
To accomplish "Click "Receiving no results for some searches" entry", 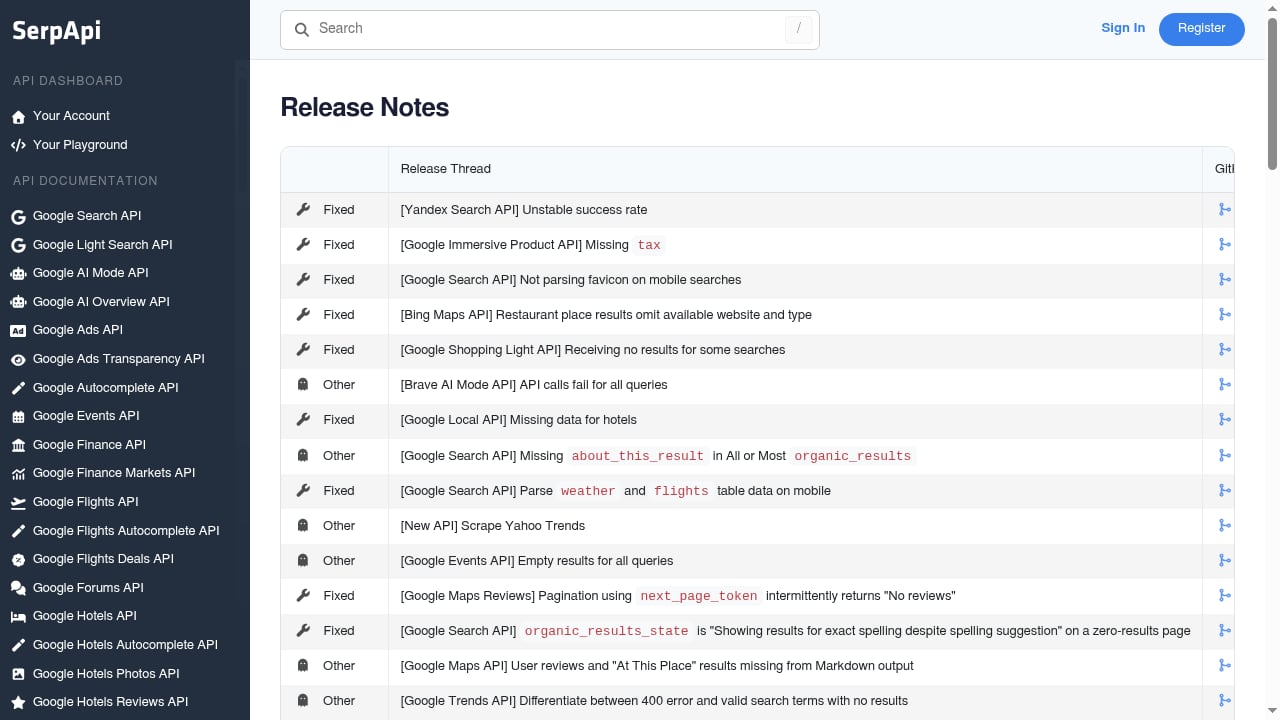I will [675, 350].
